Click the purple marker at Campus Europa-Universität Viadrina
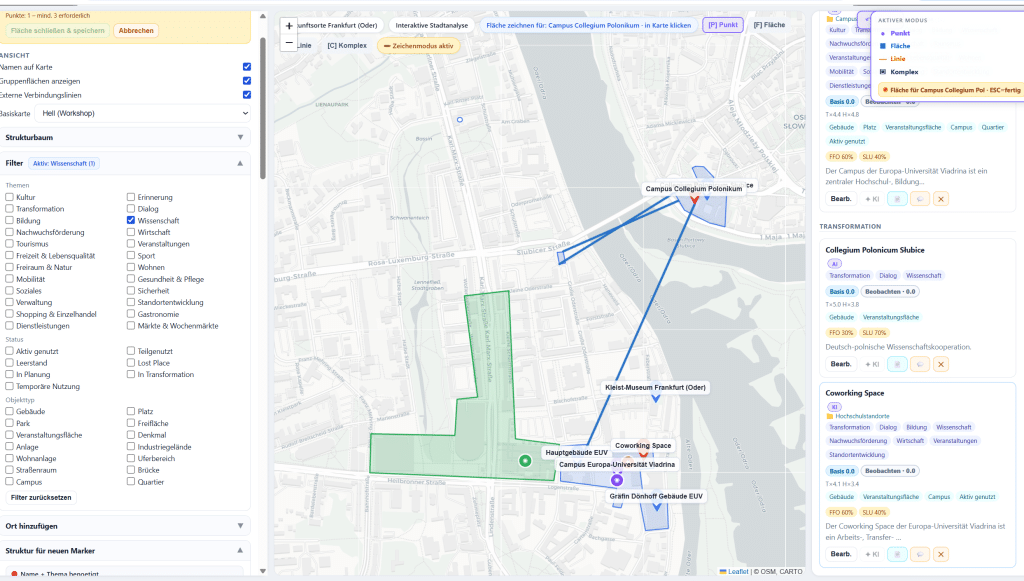 pyautogui.click(x=616, y=480)
